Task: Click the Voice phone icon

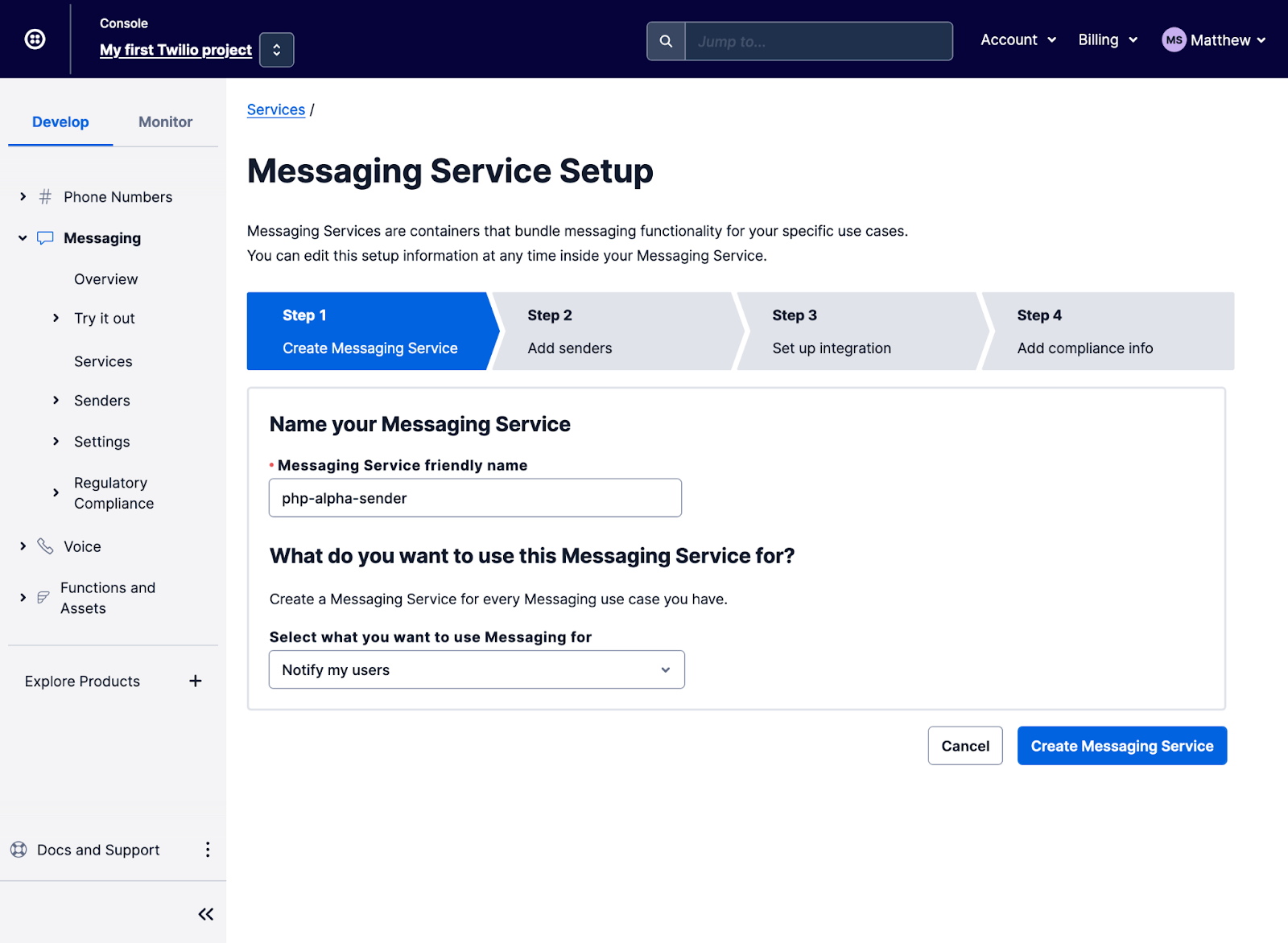Action: tap(46, 546)
